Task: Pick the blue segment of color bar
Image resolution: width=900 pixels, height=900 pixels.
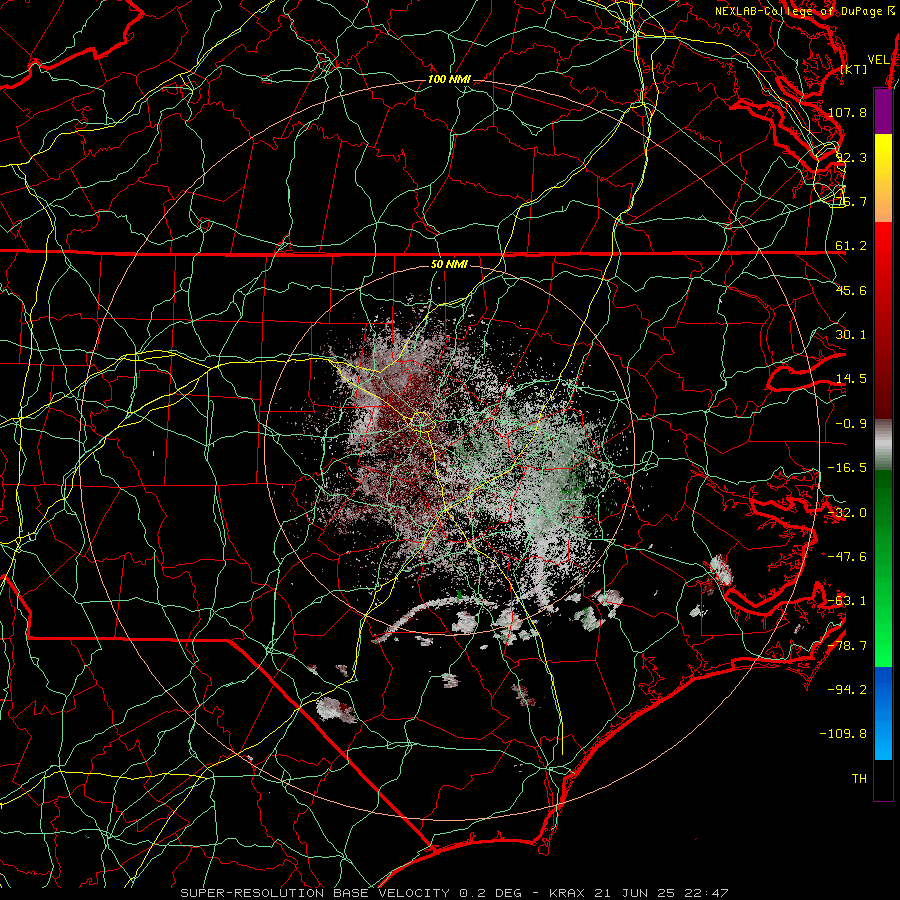Action: (x=883, y=713)
